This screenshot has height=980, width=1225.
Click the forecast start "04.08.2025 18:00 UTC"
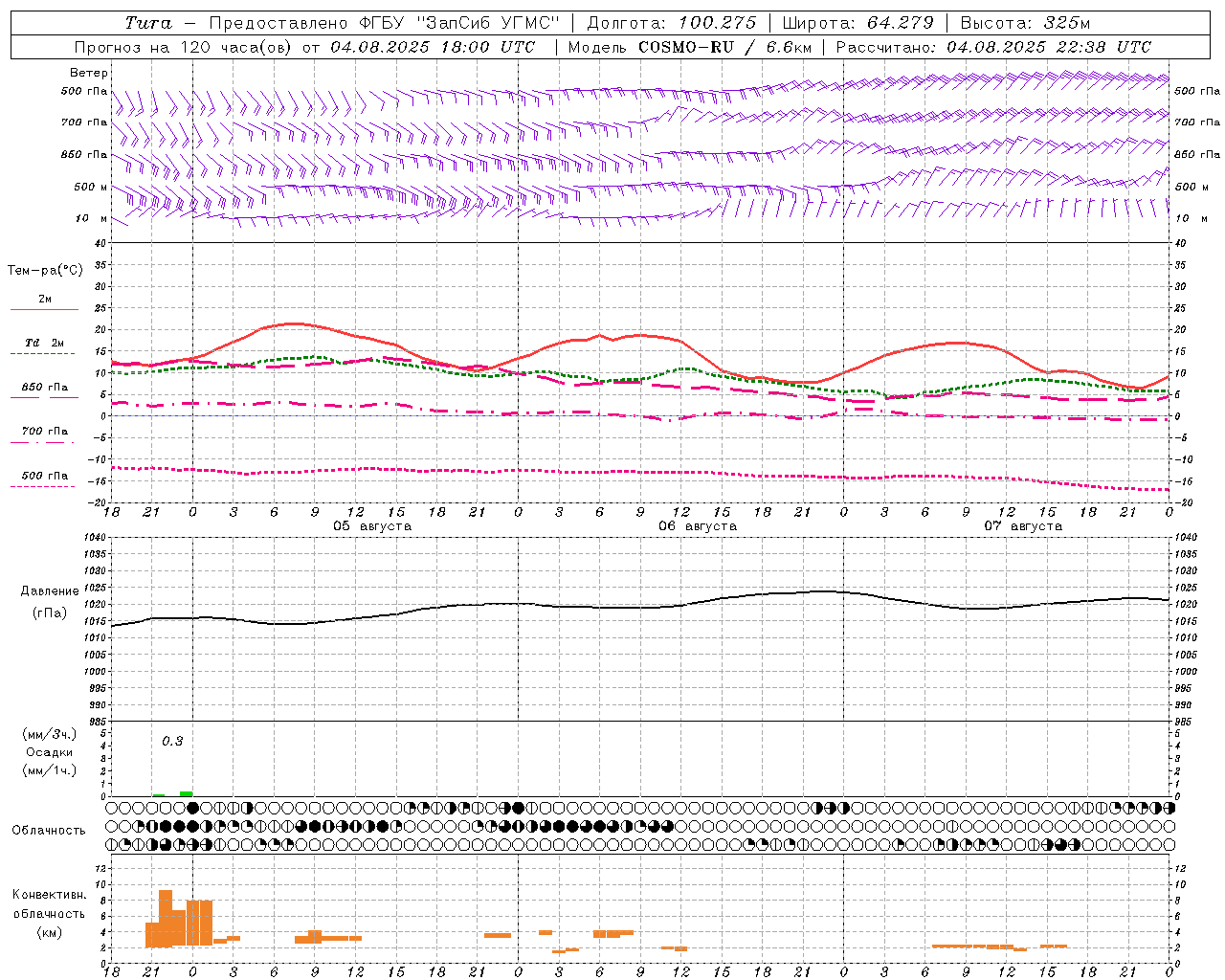click(433, 47)
